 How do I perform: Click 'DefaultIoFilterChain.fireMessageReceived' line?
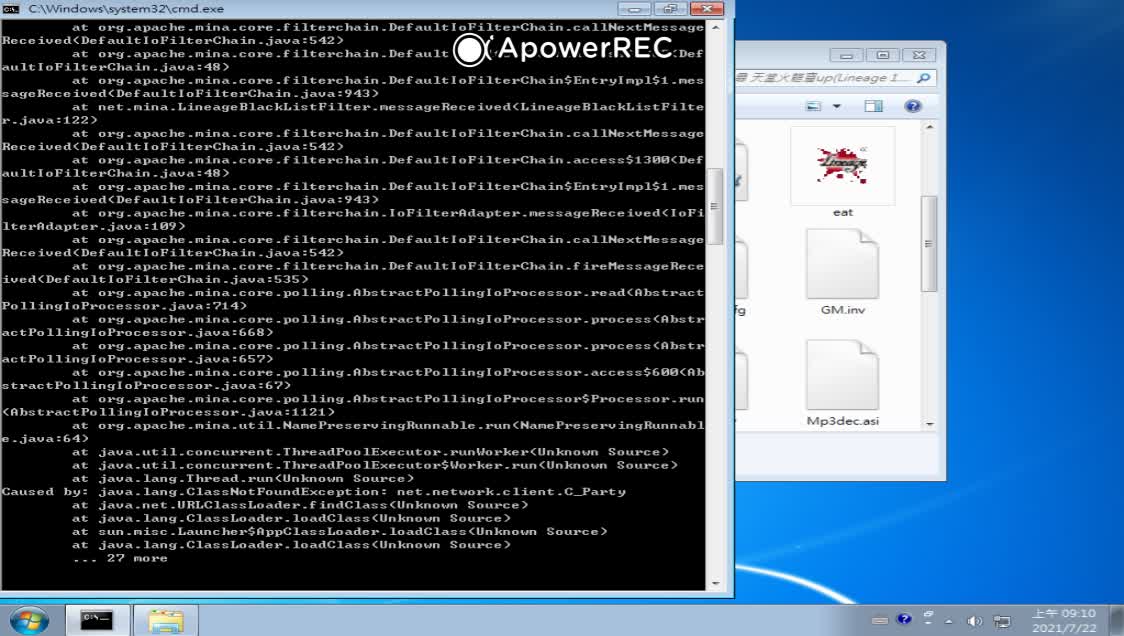pos(352,272)
